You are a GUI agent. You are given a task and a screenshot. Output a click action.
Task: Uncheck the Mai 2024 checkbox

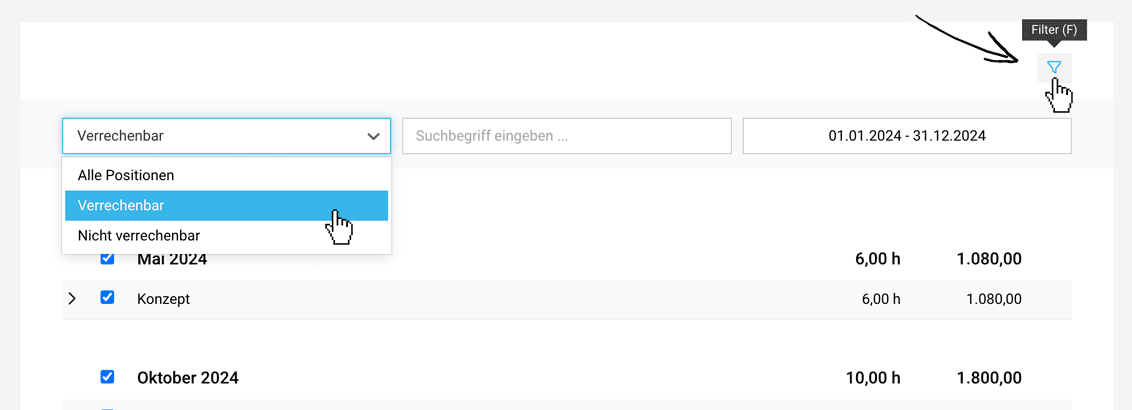107,258
